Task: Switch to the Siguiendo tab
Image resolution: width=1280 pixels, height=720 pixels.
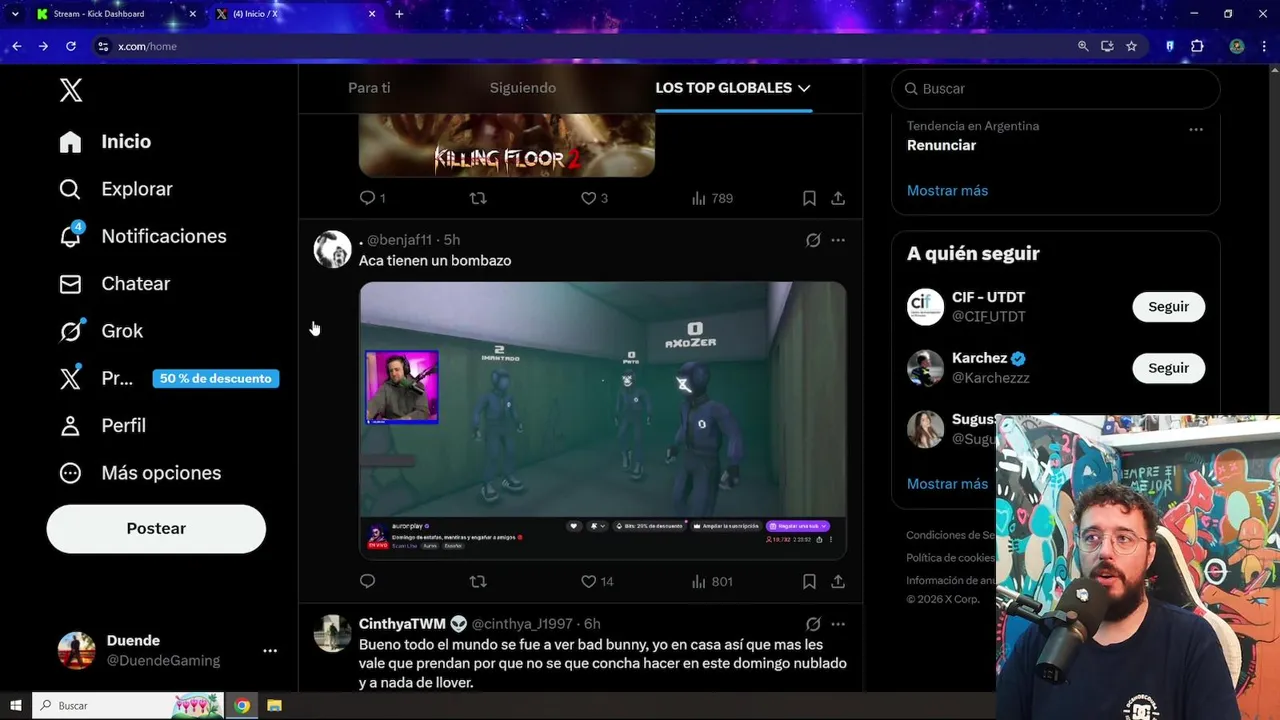Action: coord(522,88)
